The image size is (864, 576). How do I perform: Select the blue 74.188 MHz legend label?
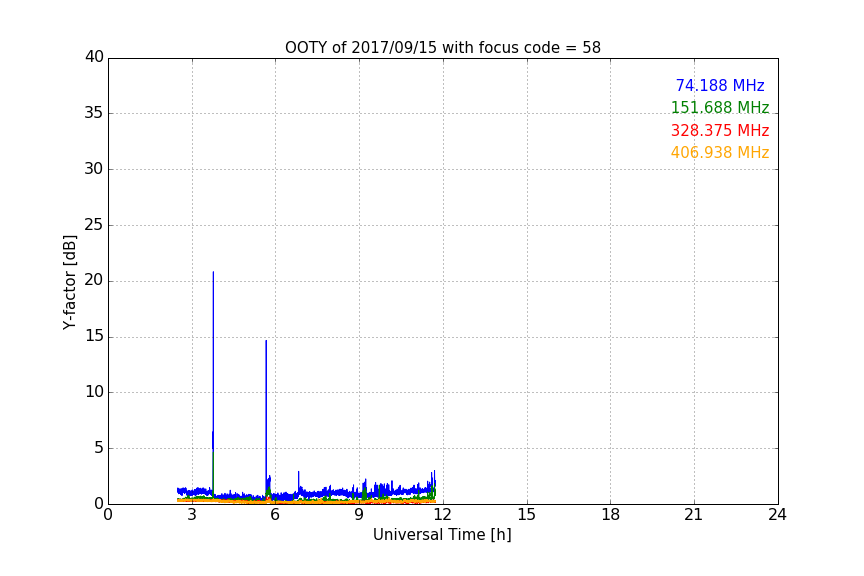(720, 85)
